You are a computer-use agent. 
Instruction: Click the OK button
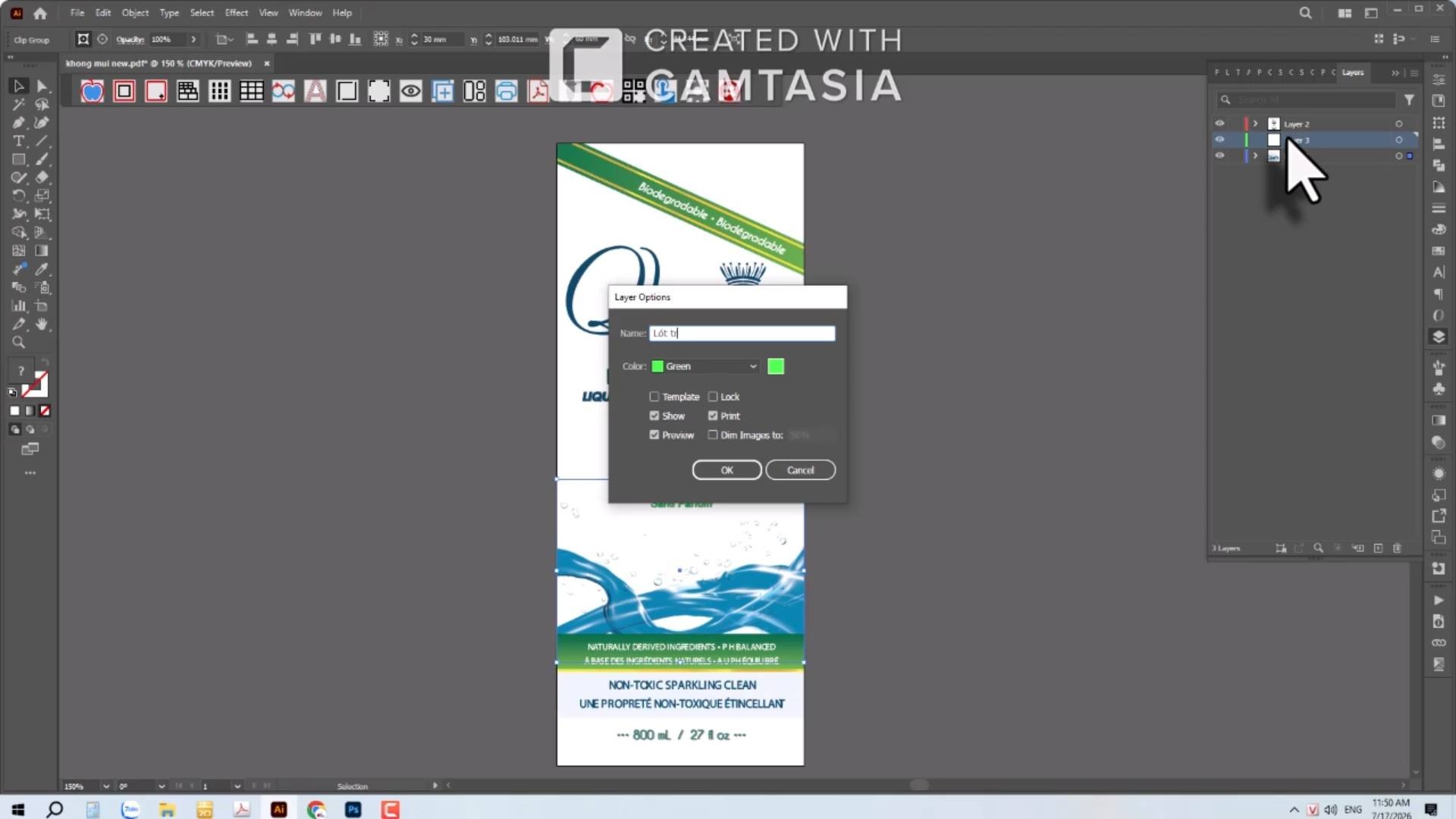click(x=726, y=470)
